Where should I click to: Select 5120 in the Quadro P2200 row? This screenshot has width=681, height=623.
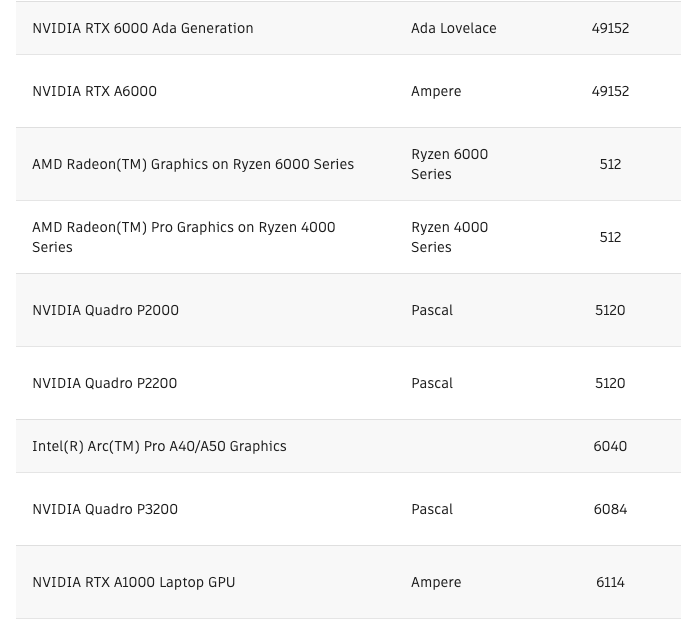tap(610, 383)
